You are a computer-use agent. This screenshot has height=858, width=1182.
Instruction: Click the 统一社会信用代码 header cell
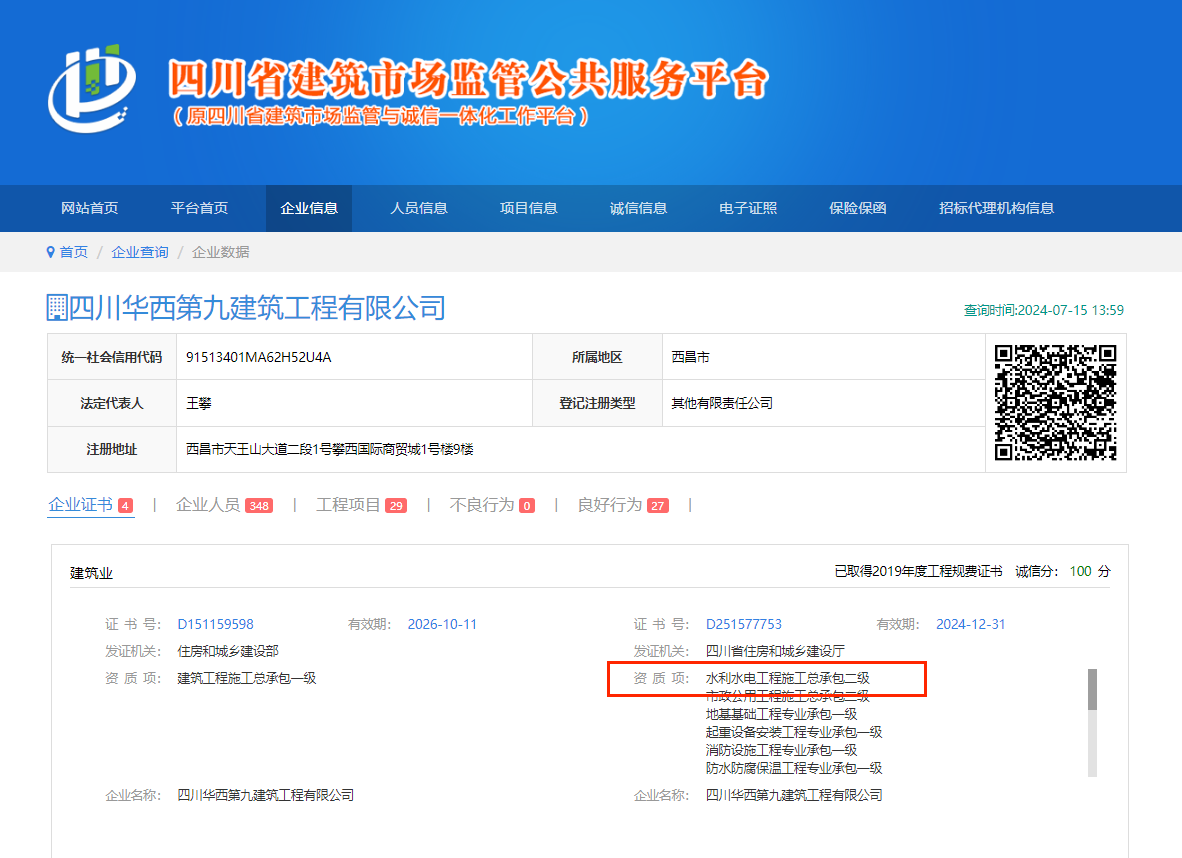pyautogui.click(x=112, y=357)
